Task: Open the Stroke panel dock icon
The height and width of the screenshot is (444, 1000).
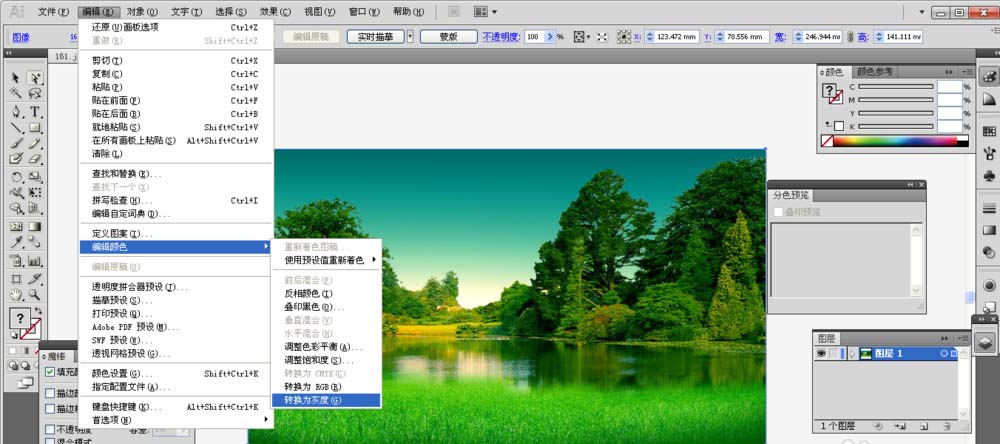Action: coord(989,208)
